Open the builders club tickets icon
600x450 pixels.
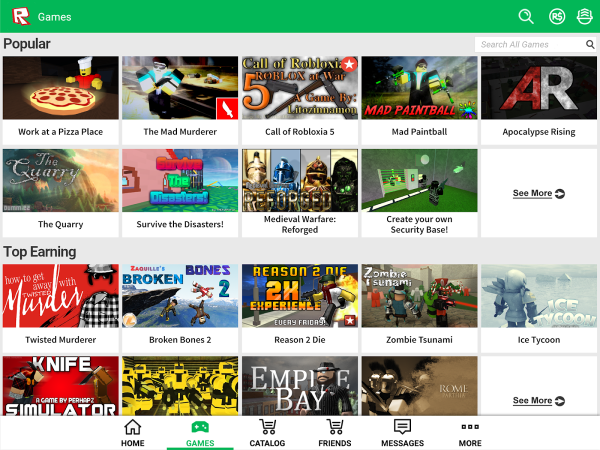584,17
